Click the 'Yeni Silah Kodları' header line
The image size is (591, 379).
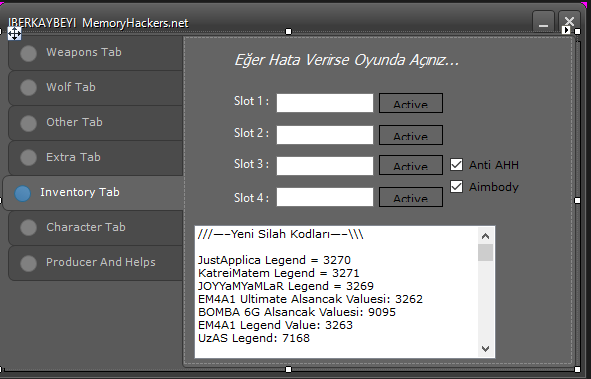[x=280, y=234]
